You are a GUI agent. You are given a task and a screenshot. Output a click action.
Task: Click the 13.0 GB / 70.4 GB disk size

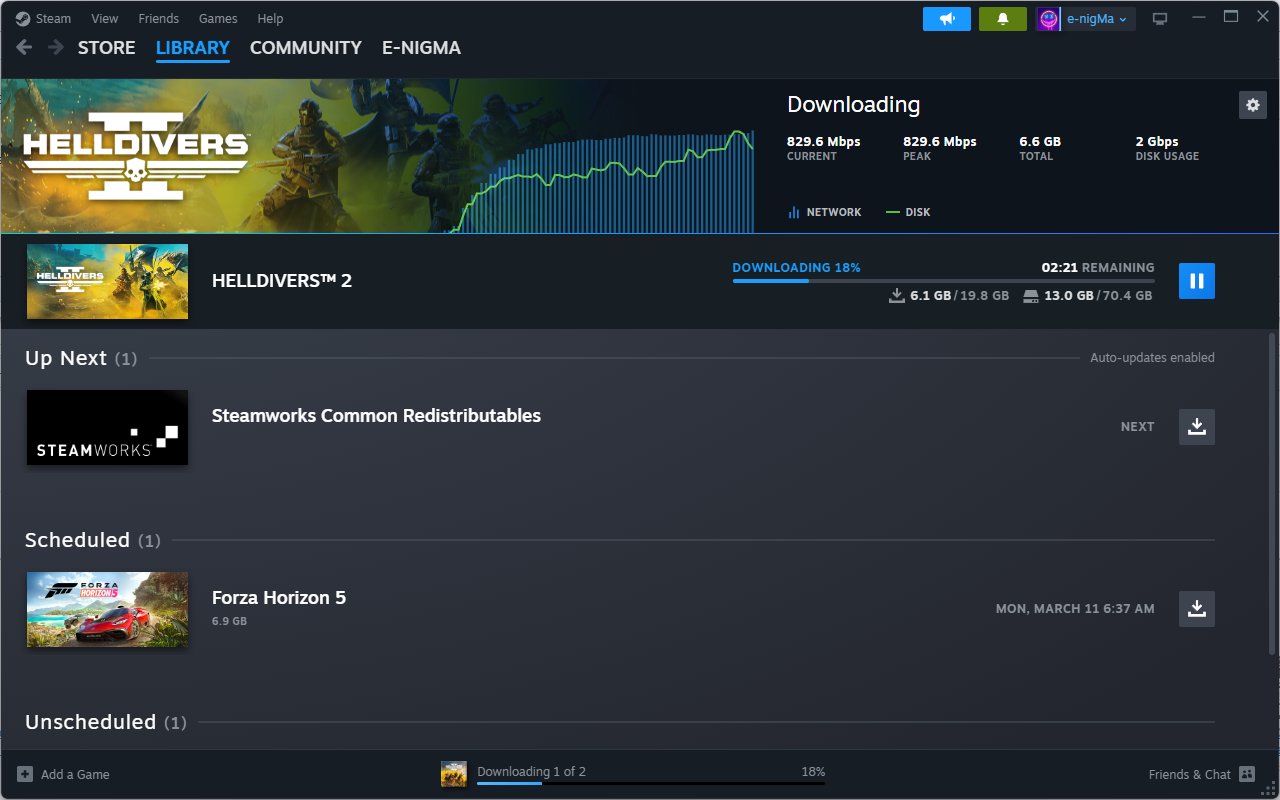[1088, 296]
